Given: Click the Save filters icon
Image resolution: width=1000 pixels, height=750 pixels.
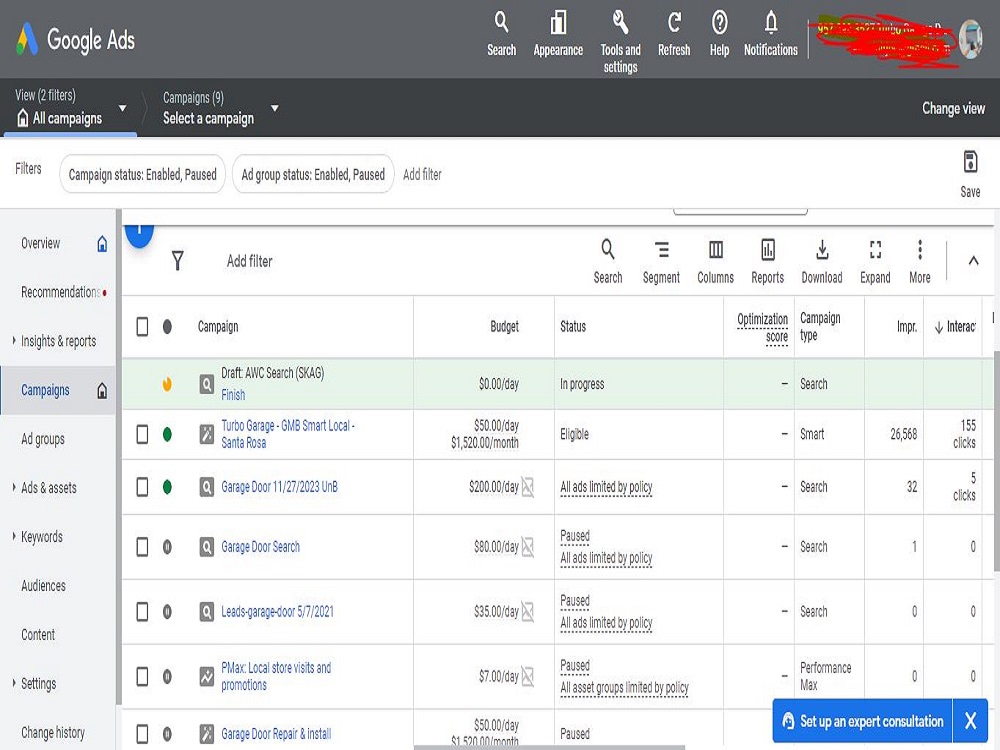Looking at the screenshot, I should click(x=970, y=162).
